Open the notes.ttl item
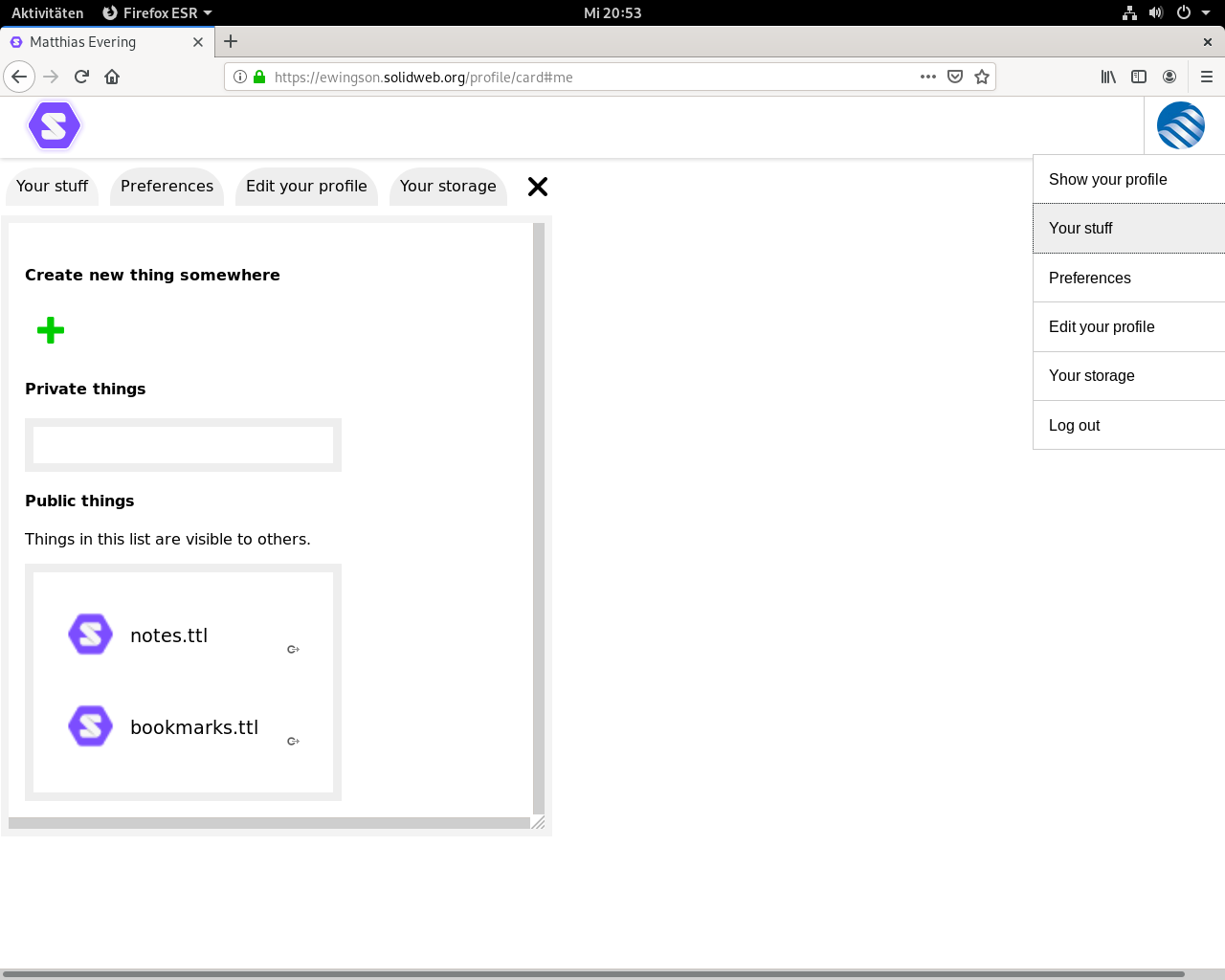The image size is (1225, 980). point(168,635)
